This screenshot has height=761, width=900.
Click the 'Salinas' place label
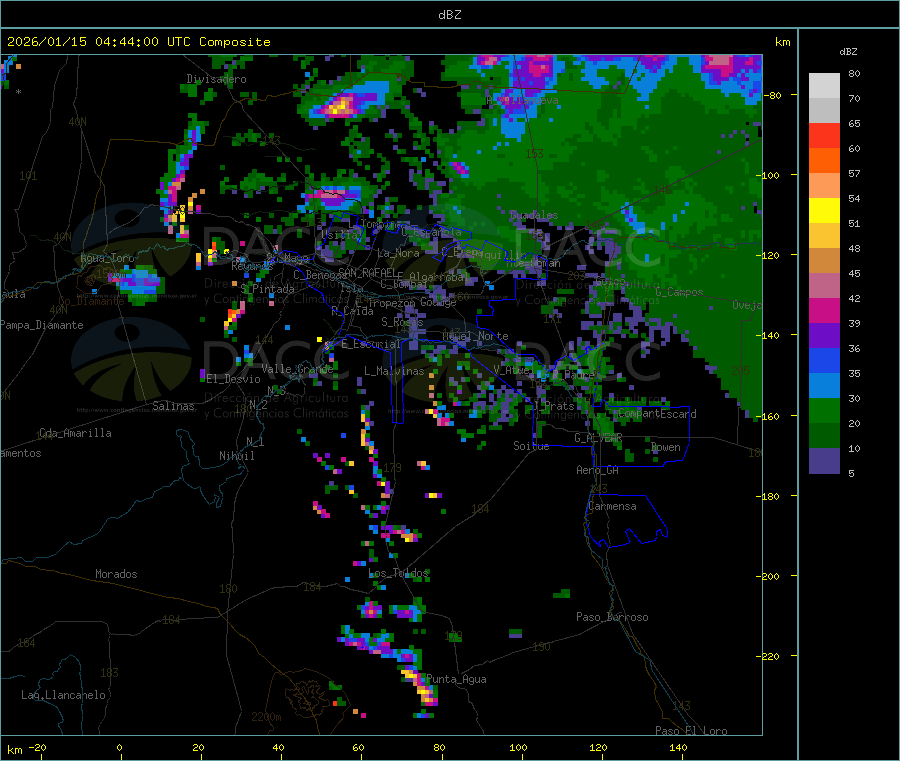pyautogui.click(x=173, y=406)
